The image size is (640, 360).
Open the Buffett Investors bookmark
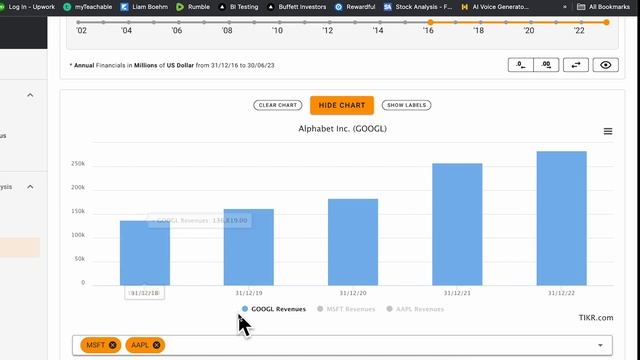tap(297, 7)
